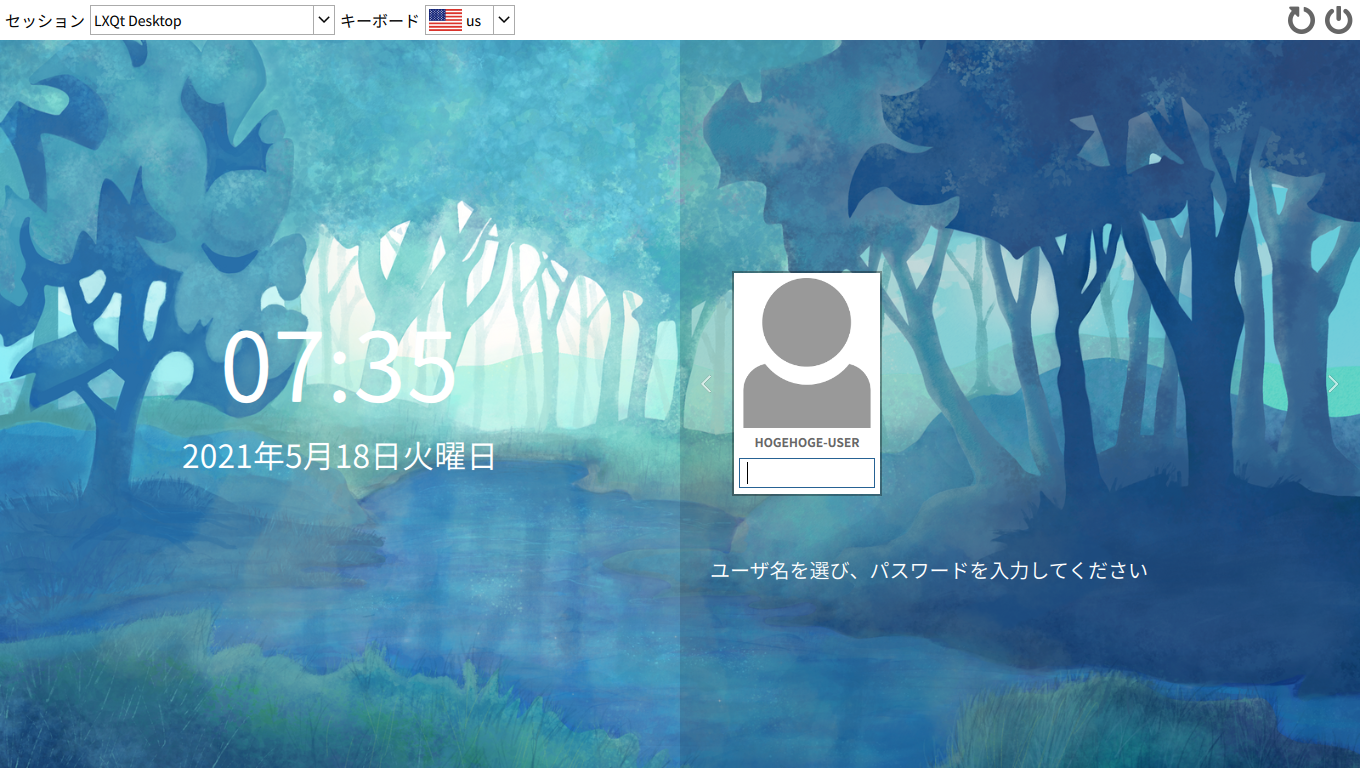Screen dimensions: 1360x768
Task: Click the キーボード label
Action: coord(380,20)
